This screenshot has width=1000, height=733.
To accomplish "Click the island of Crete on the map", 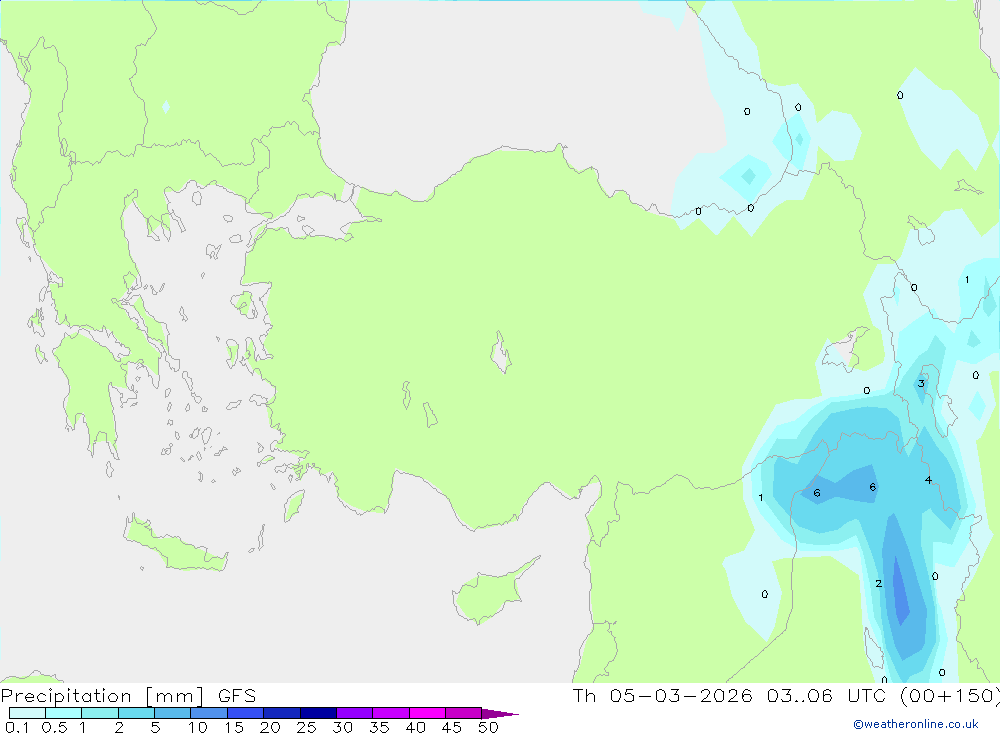I will coord(175,547).
